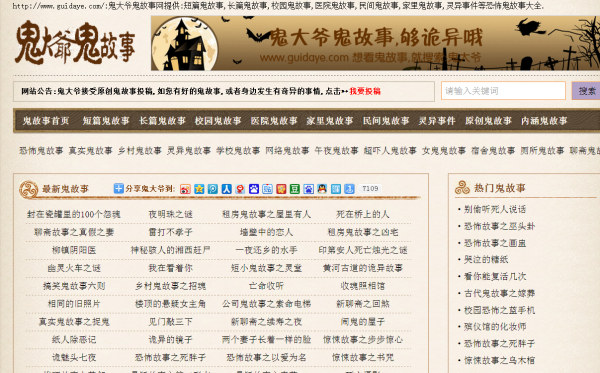Viewport: 600px width, 373px height.
Task: Share via the yellow star Qzone icon
Action: tap(199, 189)
